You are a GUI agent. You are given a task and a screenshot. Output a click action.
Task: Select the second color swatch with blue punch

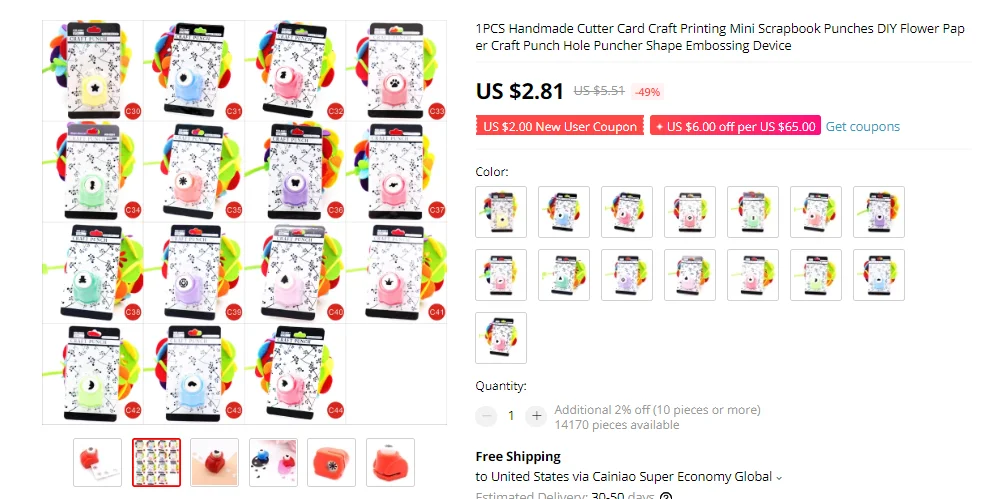point(564,212)
